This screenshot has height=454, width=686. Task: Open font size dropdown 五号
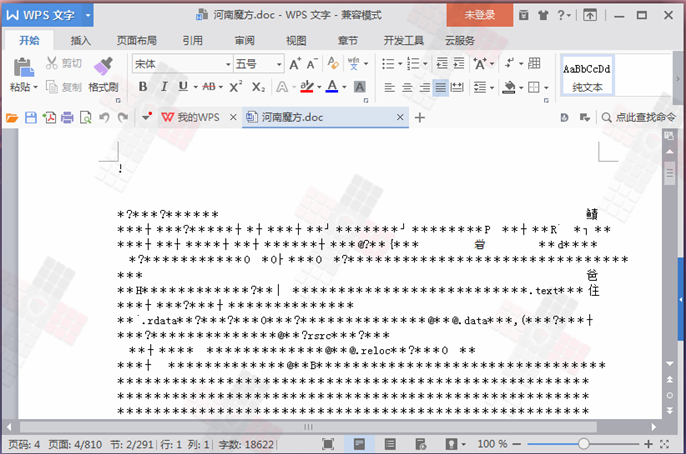click(x=279, y=64)
